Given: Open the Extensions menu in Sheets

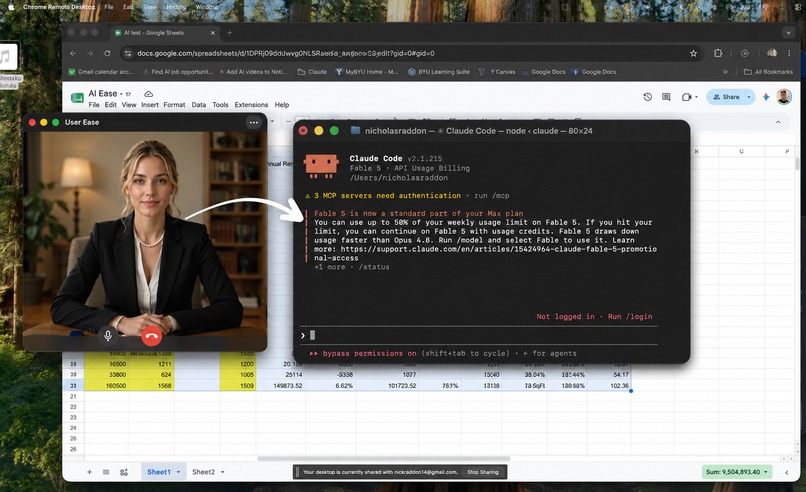Looking at the screenshot, I should point(251,105).
